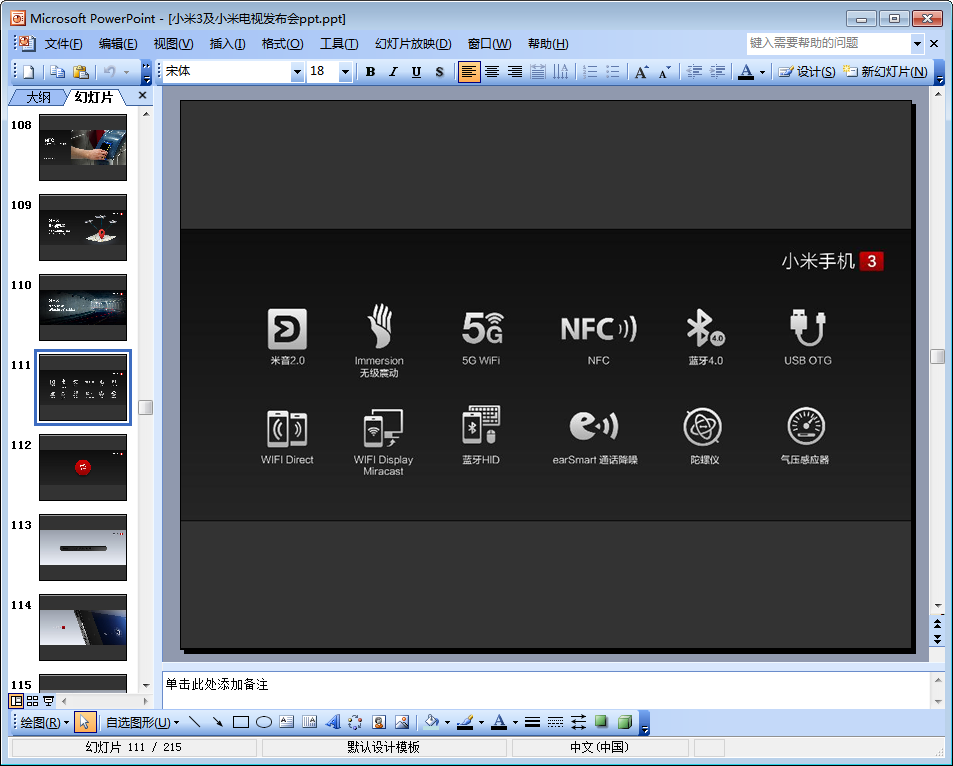Align text left

click(x=469, y=72)
